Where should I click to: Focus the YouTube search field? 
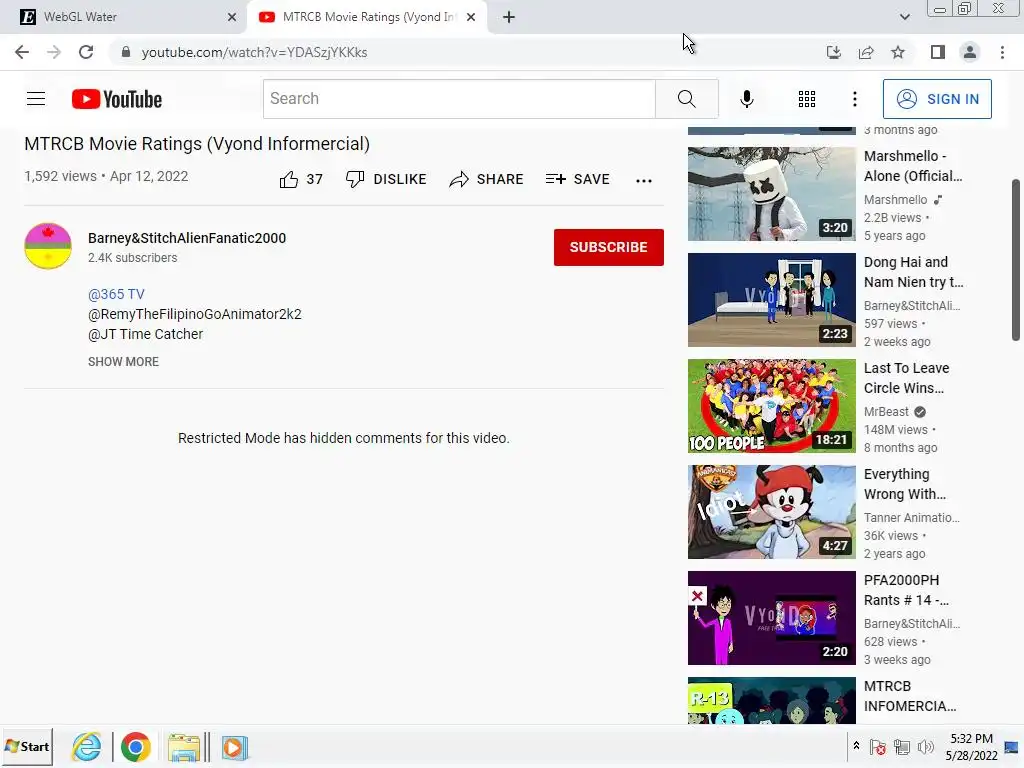(x=459, y=99)
